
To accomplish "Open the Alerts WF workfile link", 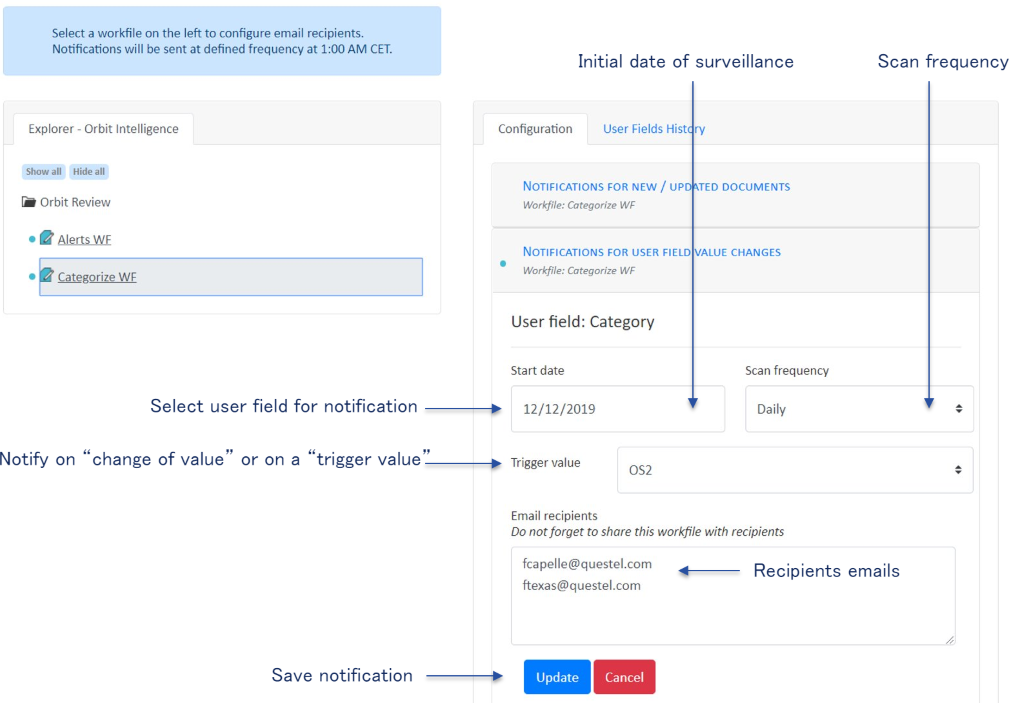I will pyautogui.click(x=84, y=239).
